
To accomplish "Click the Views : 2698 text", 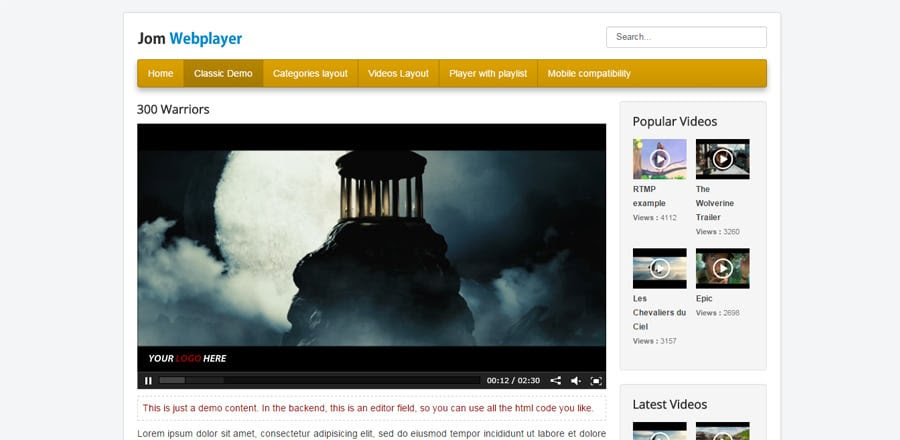I will [717, 313].
